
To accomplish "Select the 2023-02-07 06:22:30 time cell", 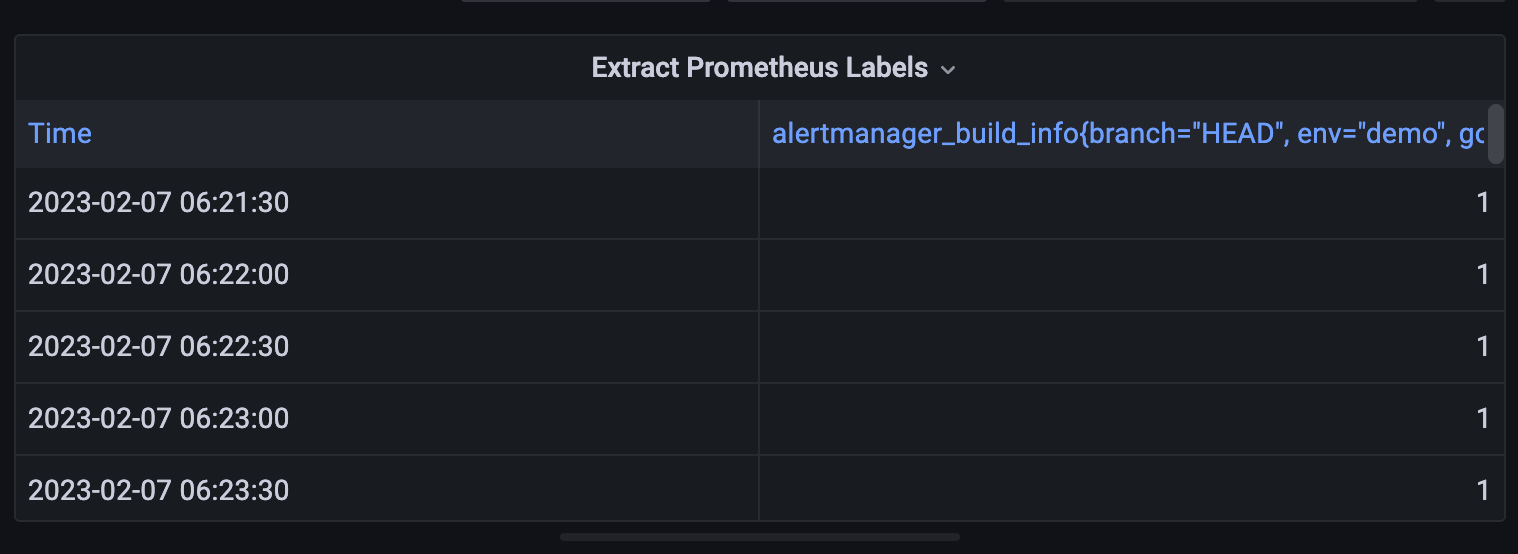I will [158, 346].
